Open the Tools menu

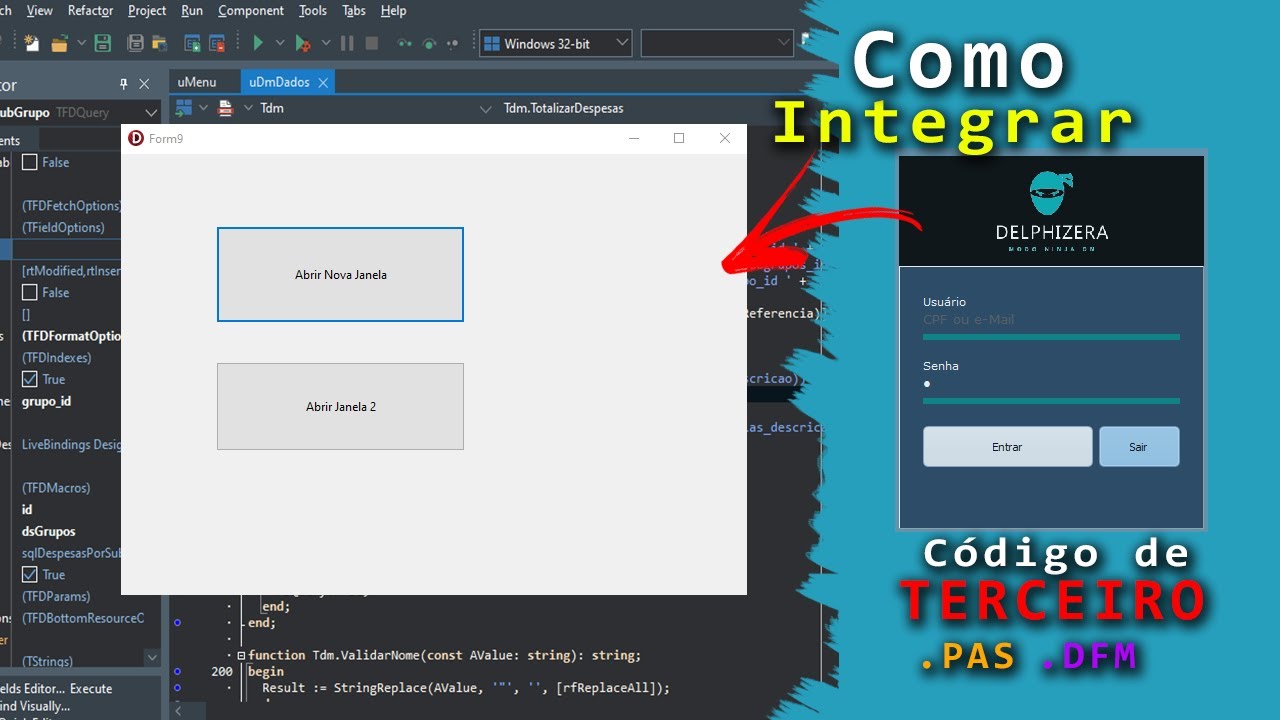pyautogui.click(x=313, y=10)
